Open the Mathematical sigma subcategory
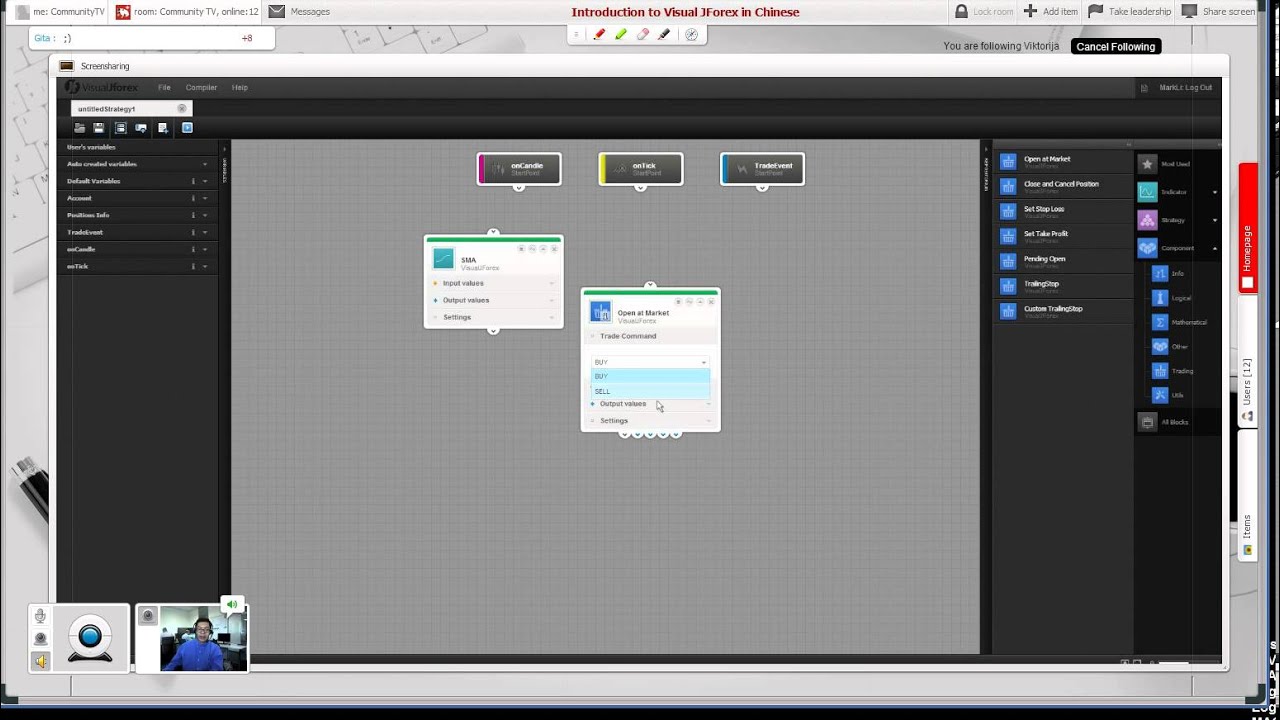 [x=1160, y=322]
